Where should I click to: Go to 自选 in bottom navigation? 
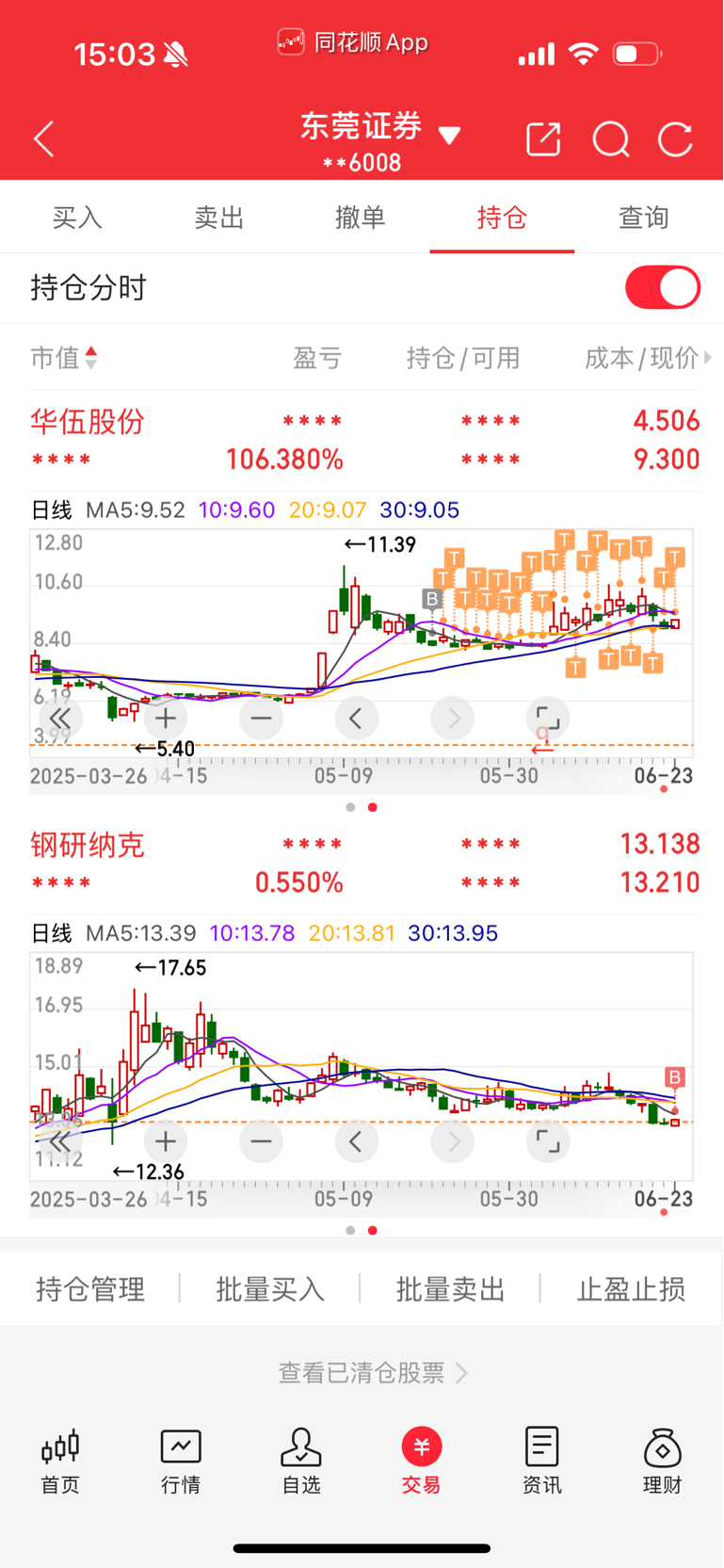click(301, 1462)
